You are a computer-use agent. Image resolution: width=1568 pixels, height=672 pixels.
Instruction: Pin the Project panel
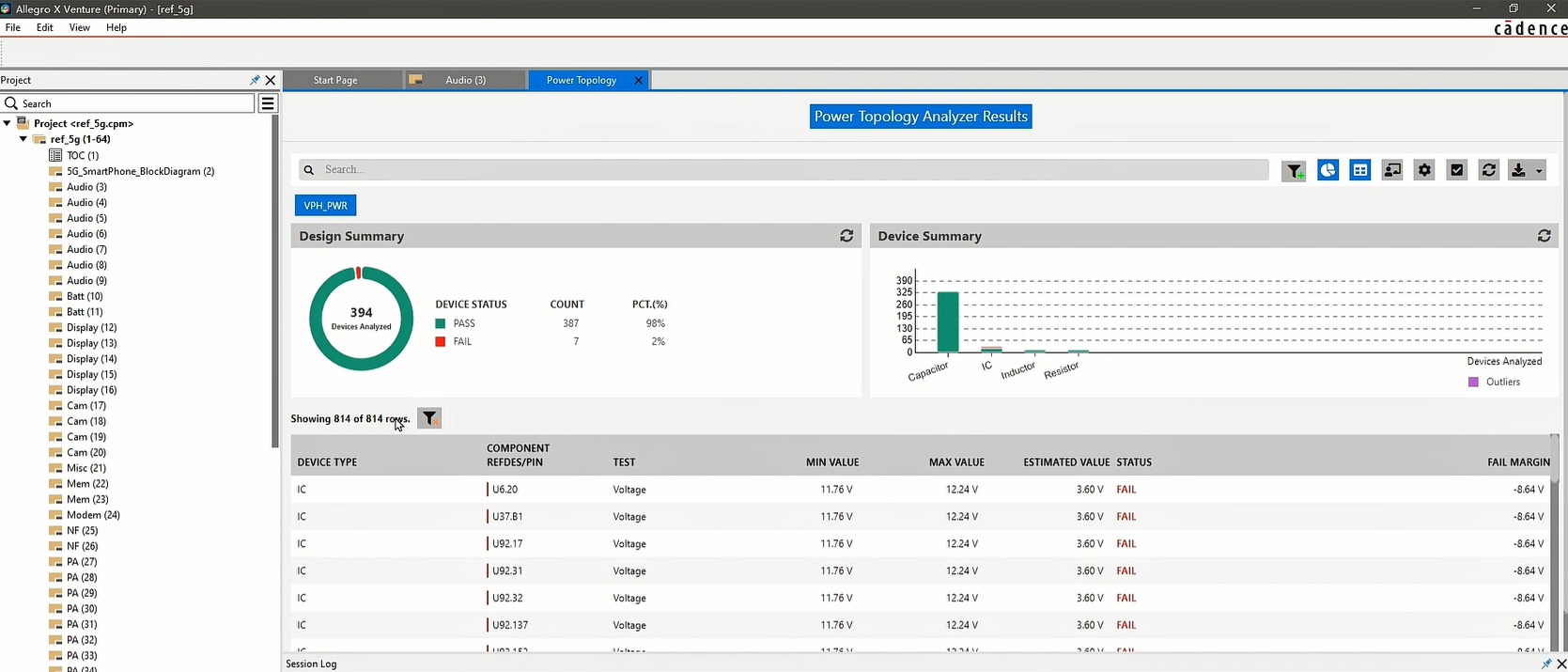(255, 80)
